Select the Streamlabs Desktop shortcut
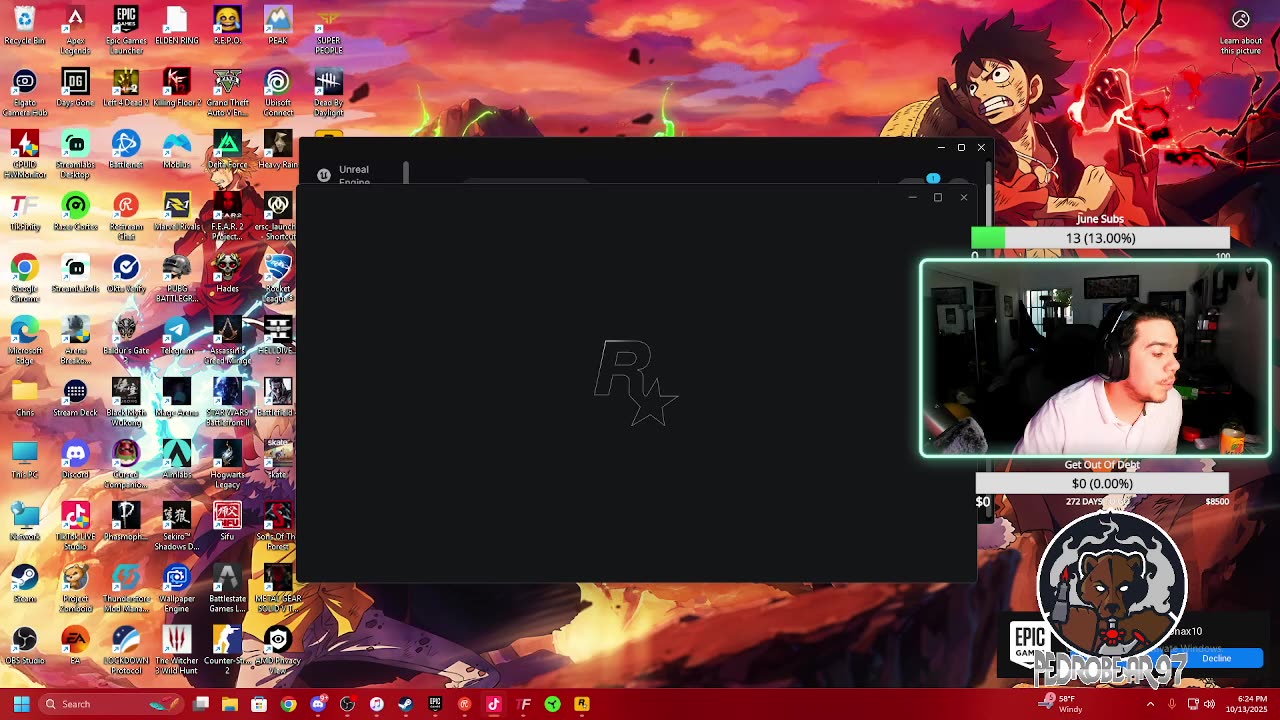The image size is (1280, 720). 75,154
